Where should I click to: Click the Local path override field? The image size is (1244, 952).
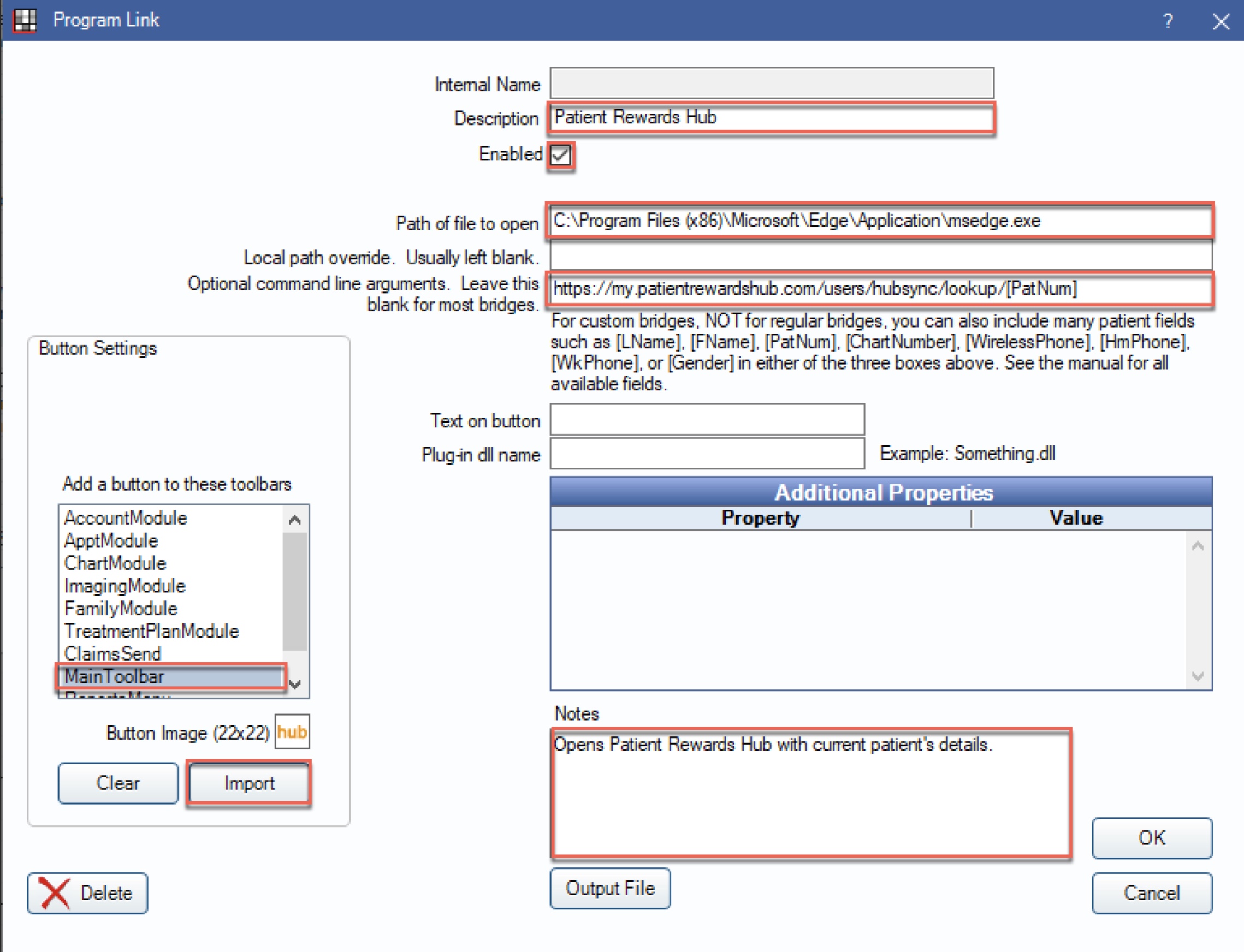click(881, 255)
